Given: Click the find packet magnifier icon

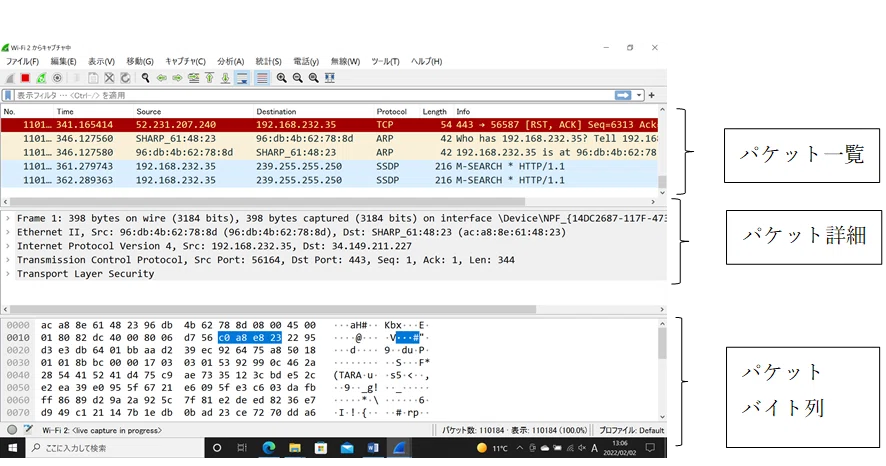Looking at the screenshot, I should click(x=145, y=78).
